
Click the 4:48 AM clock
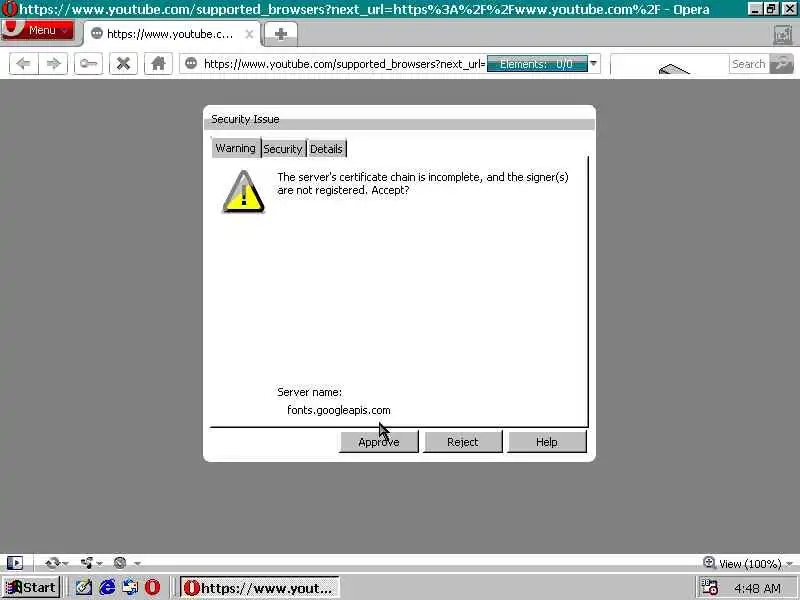(758, 588)
